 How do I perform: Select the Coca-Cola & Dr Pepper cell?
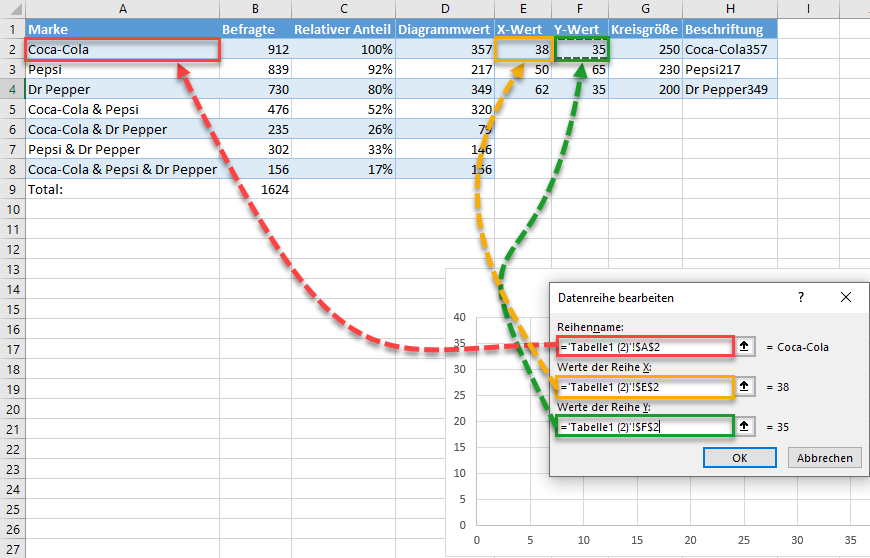(123, 129)
